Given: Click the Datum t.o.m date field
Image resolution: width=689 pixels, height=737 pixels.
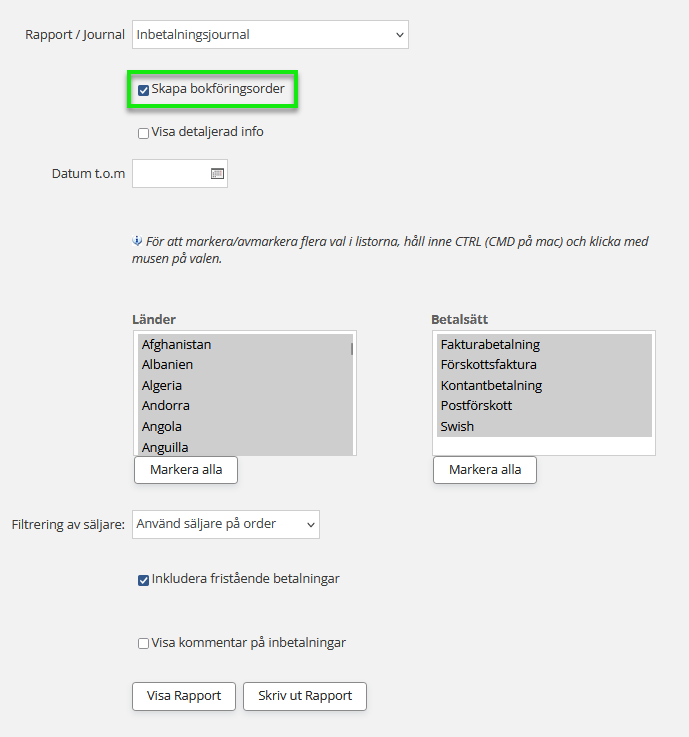Looking at the screenshot, I should (x=170, y=174).
